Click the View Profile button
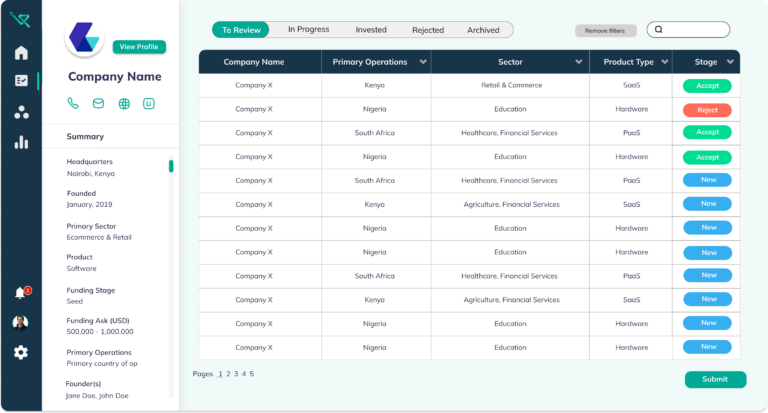The image size is (768, 413). point(140,47)
